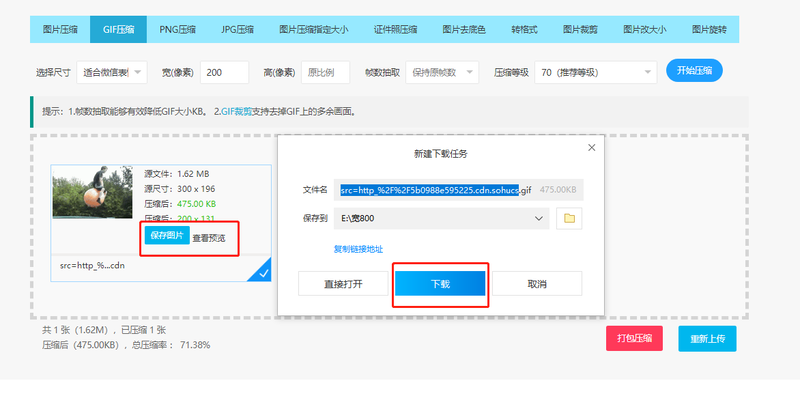Open the 图片压缩 tab
The height and width of the screenshot is (409, 800).
point(60,30)
